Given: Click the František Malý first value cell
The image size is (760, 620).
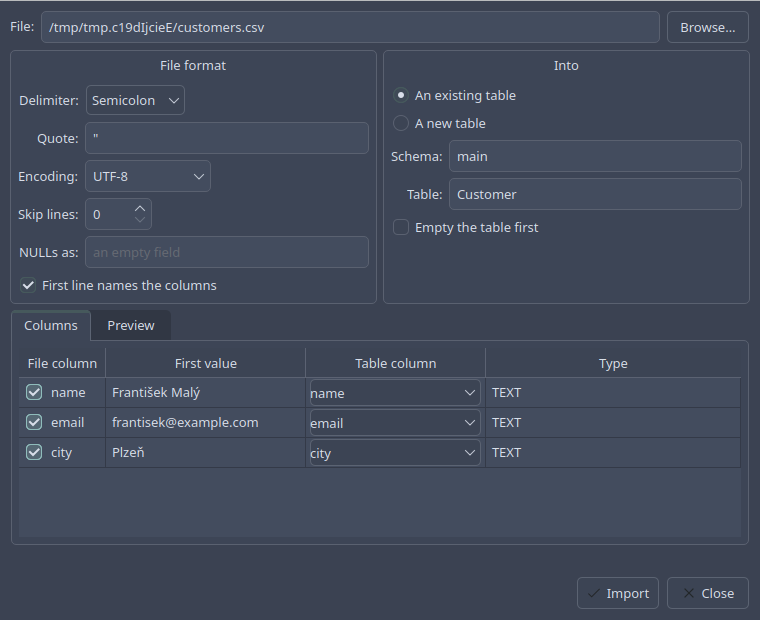Looking at the screenshot, I should pos(206,393).
